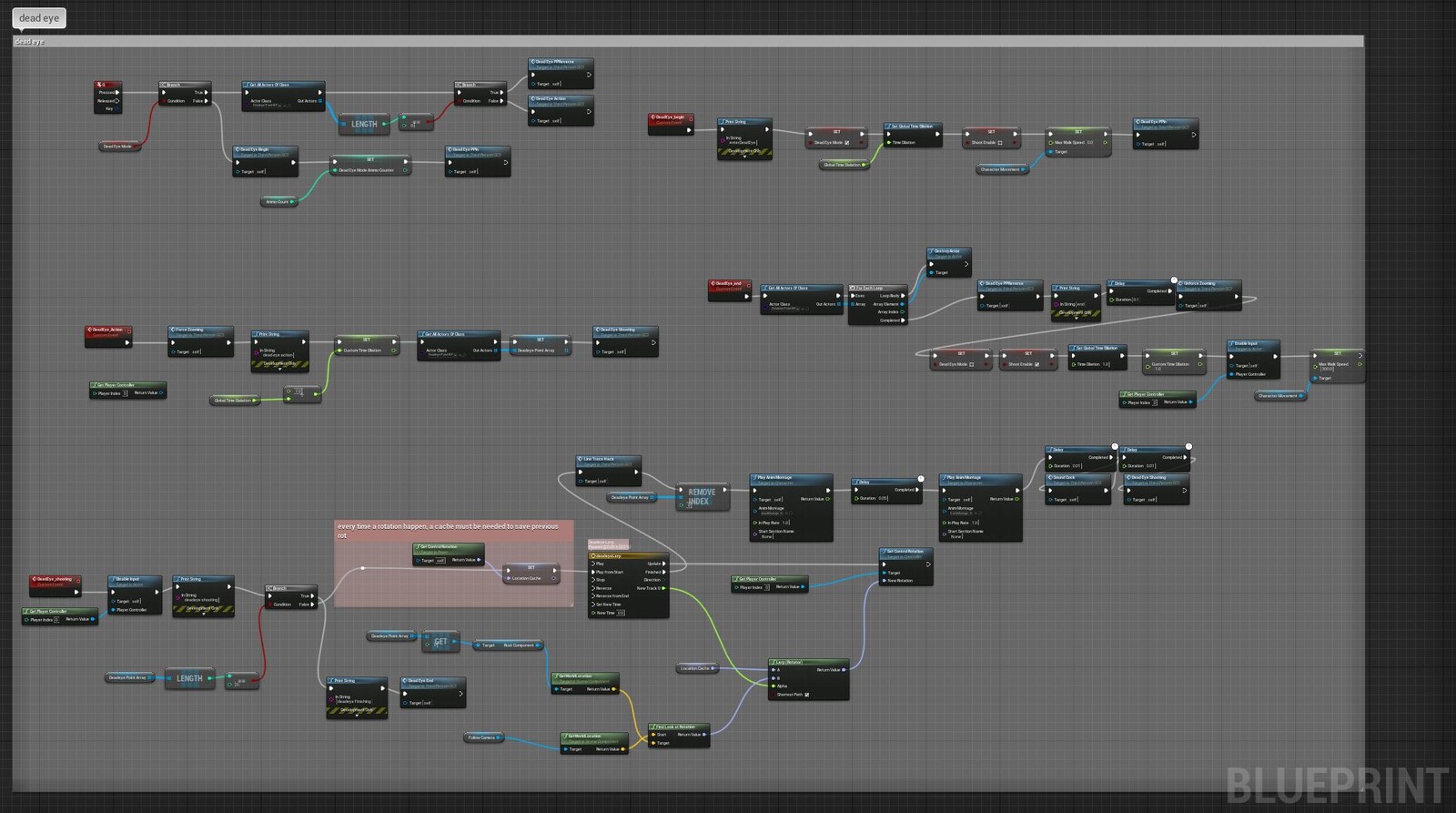Viewport: 1456px width, 813px height.
Task: Click the 'every time a rotation happen' comment text
Action: (x=449, y=530)
